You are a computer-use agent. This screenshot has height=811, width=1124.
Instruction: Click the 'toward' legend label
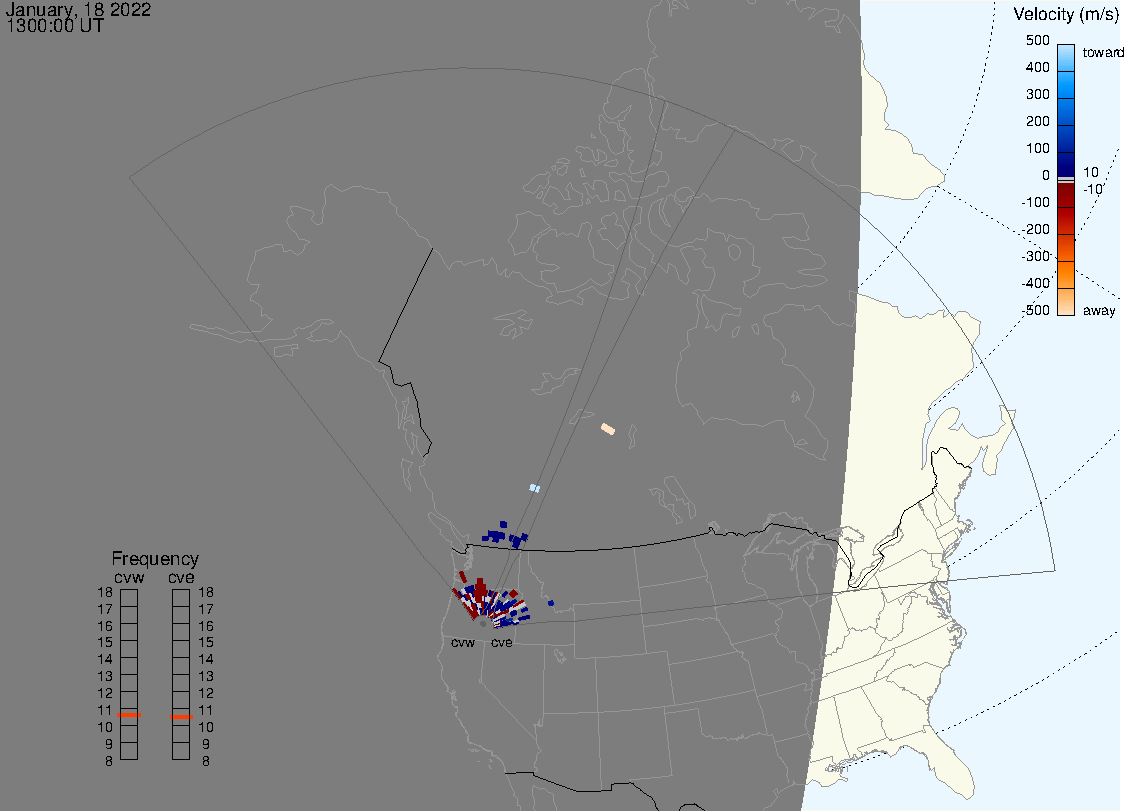[x=1102, y=52]
